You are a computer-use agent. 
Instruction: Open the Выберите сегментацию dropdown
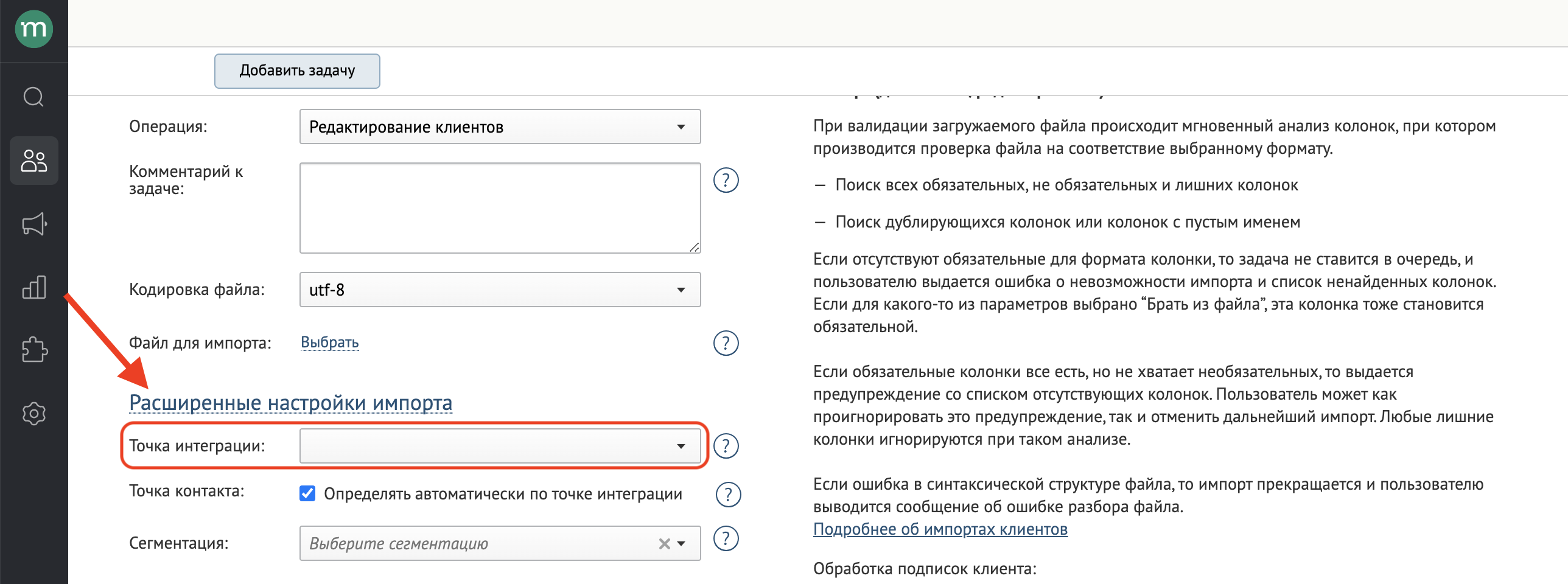(500, 543)
